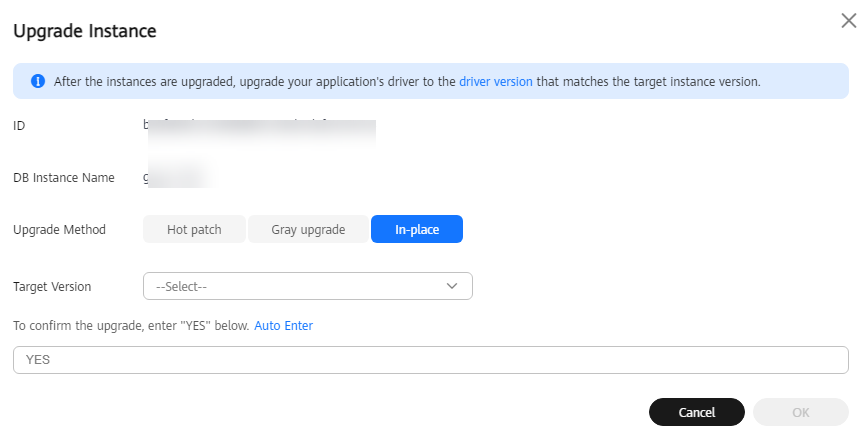Screen dimensions: 866x437
Task: Click the DB Instance Name label
Action: click(x=64, y=178)
